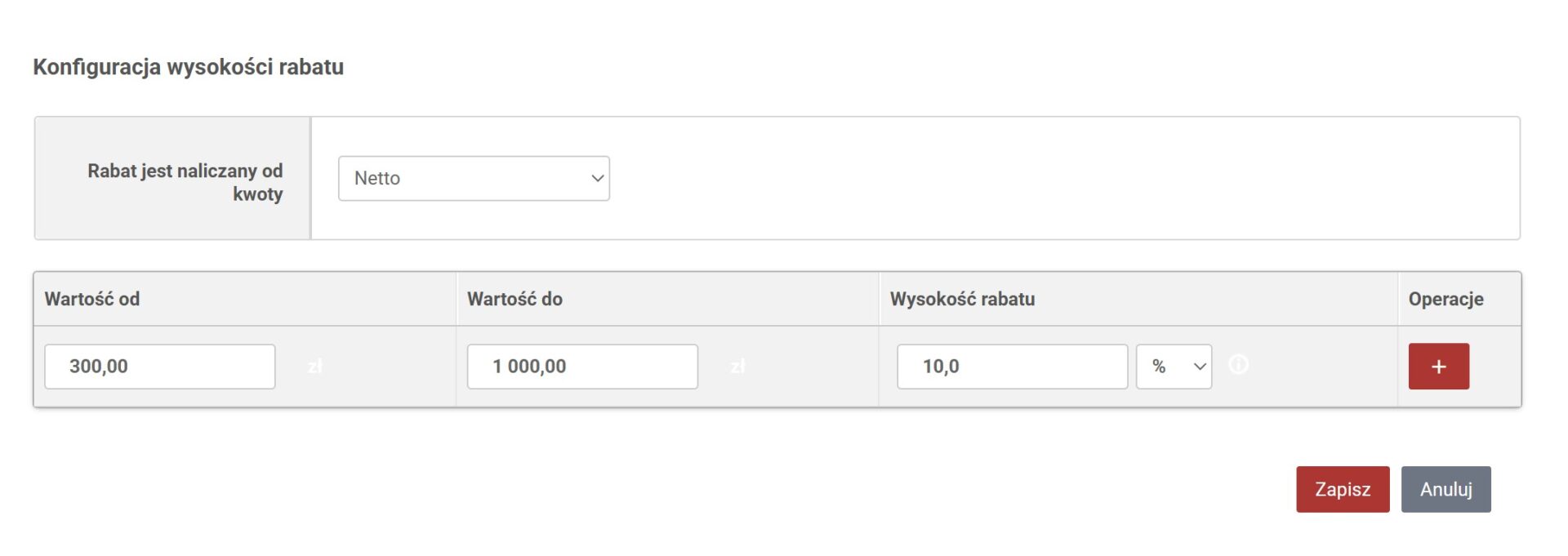Image resolution: width=1568 pixels, height=556 pixels.
Task: Click the Wartość do column header
Action: tap(514, 299)
